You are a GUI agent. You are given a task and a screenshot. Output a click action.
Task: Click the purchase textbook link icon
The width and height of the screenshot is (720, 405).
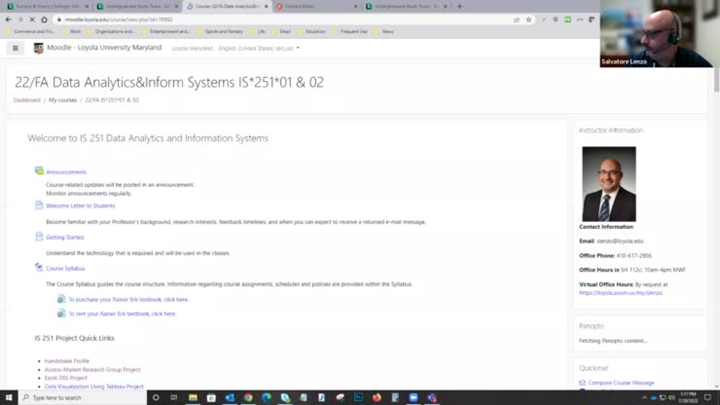pyautogui.click(x=61, y=299)
